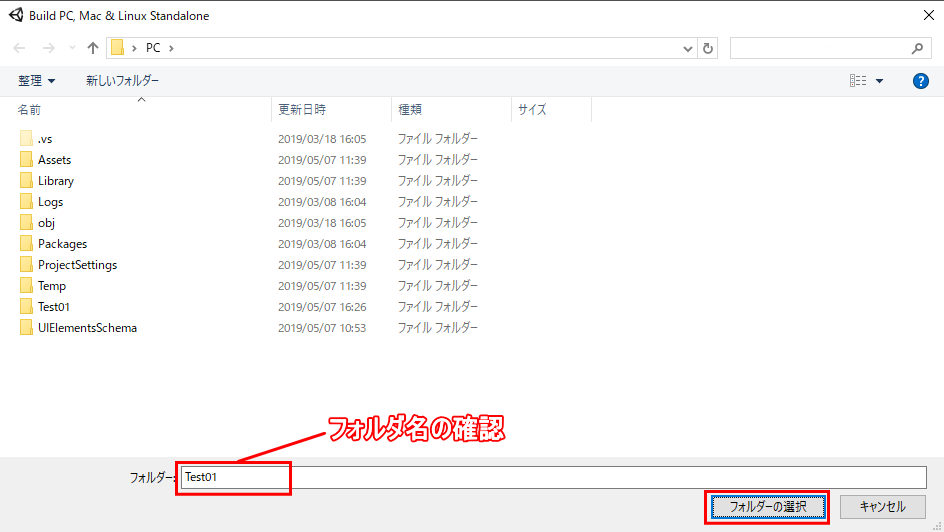Click date 2019/05/07 10:53 of UIElementsSchema
This screenshot has height=532, width=944.
(322, 328)
